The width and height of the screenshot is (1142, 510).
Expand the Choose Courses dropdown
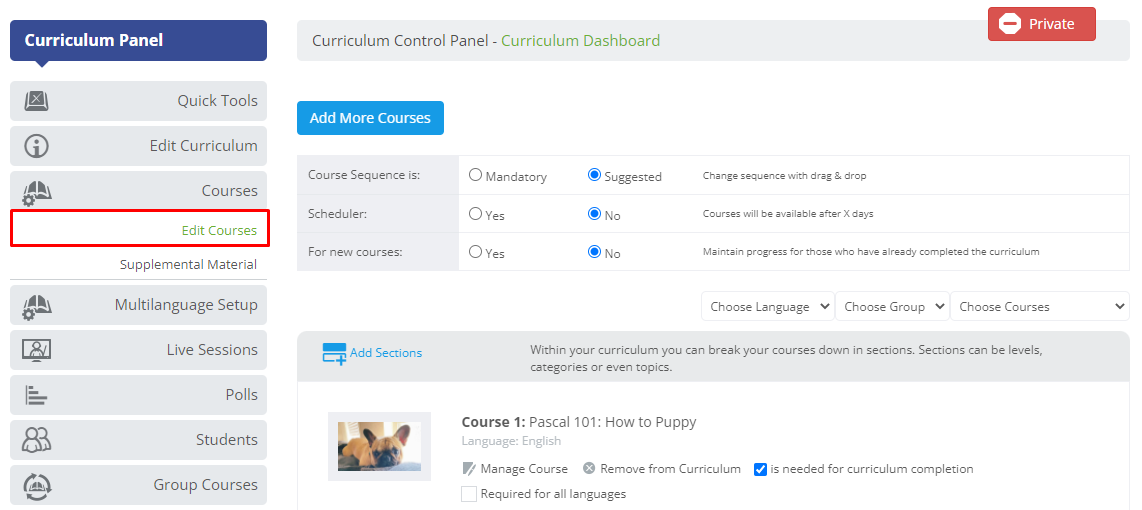[x=1040, y=307]
